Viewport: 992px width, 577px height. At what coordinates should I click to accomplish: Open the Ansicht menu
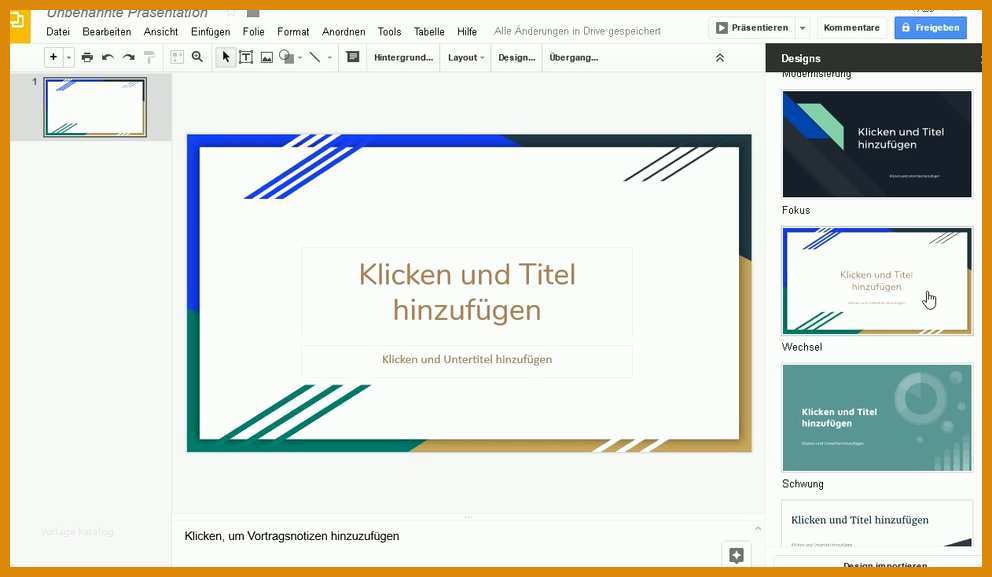click(x=161, y=32)
